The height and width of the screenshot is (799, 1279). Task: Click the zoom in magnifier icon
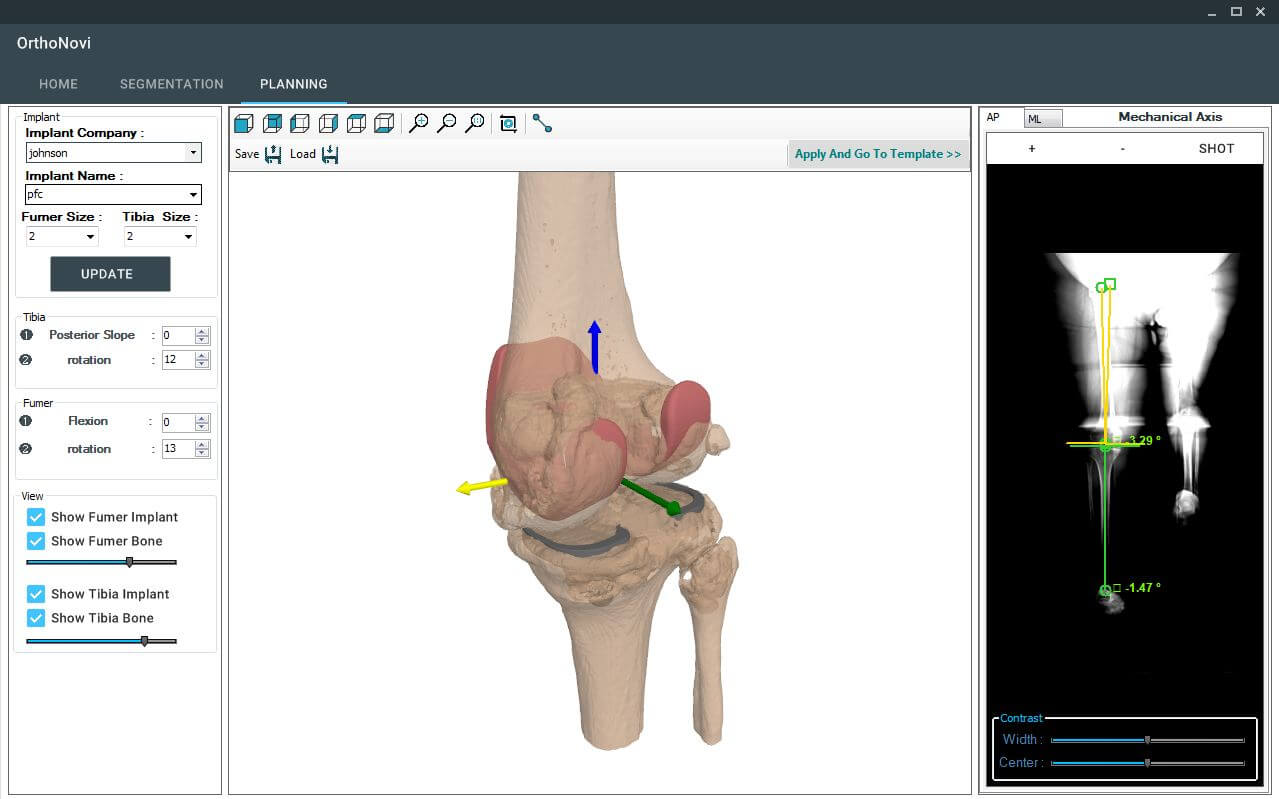click(419, 123)
